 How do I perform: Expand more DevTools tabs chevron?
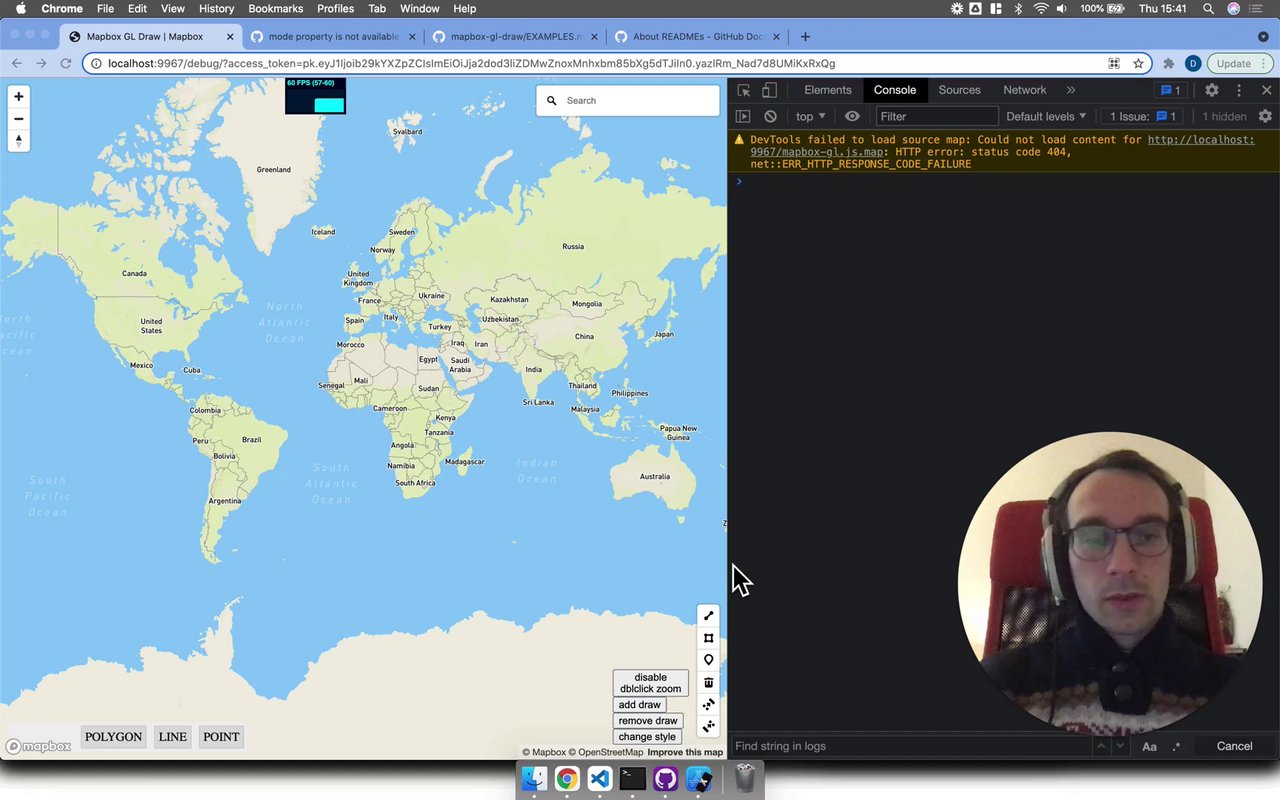click(x=1071, y=90)
